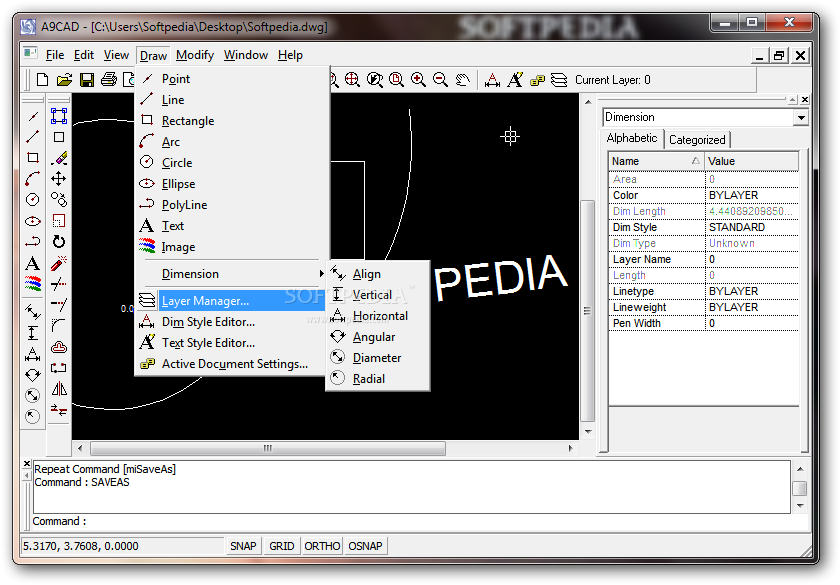Click the document settings toolbar icon
The width and height of the screenshot is (840, 585).
pyautogui.click(x=537, y=80)
